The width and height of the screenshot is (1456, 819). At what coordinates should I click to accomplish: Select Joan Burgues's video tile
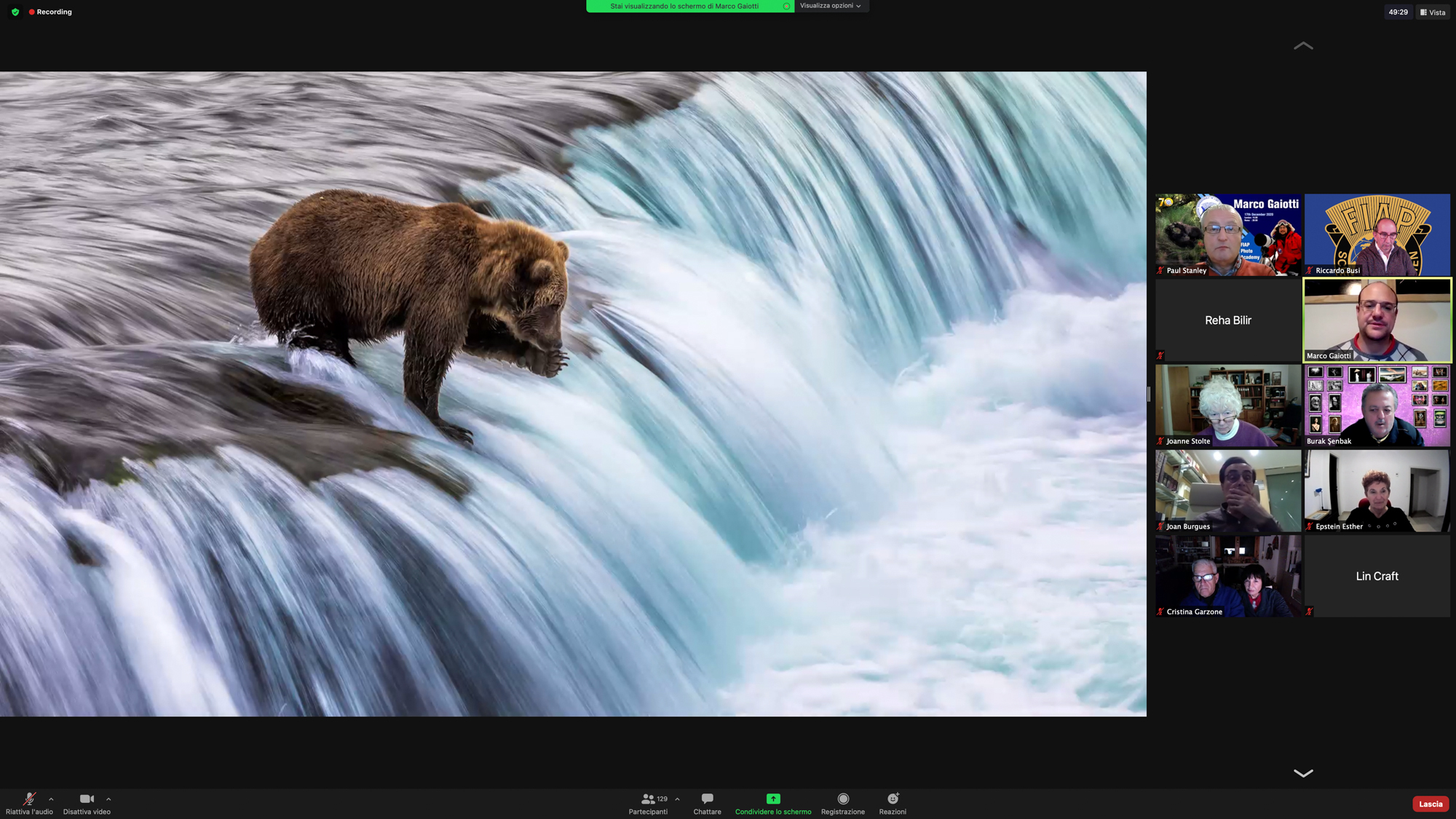point(1228,491)
